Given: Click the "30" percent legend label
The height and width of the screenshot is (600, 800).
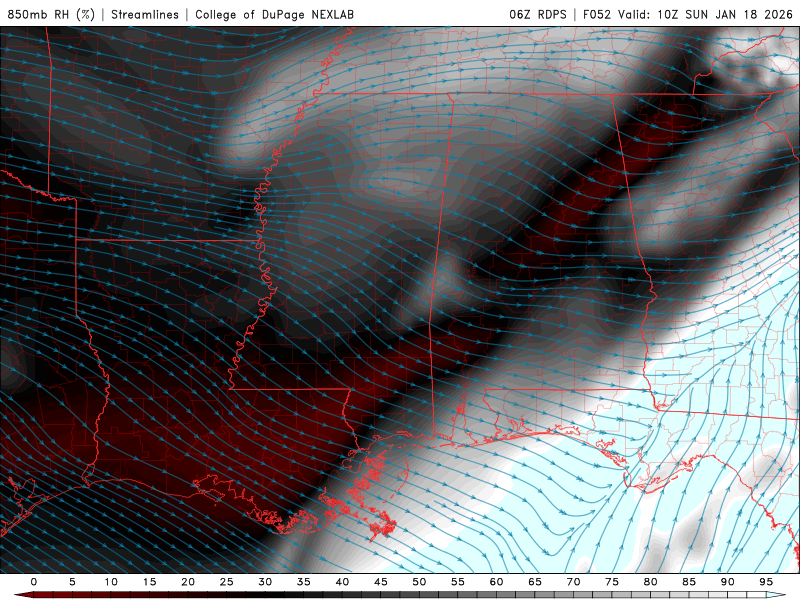Looking at the screenshot, I should [x=265, y=582].
